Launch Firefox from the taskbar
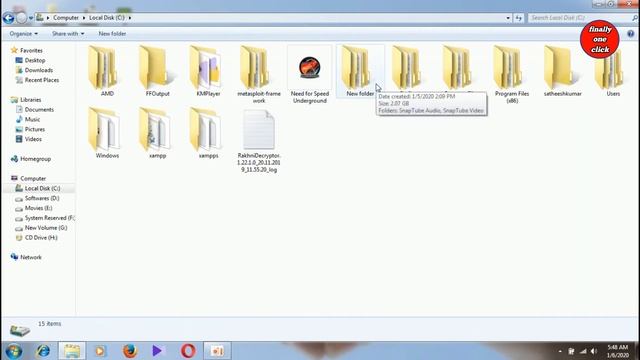This screenshot has width=640, height=360. point(129,351)
